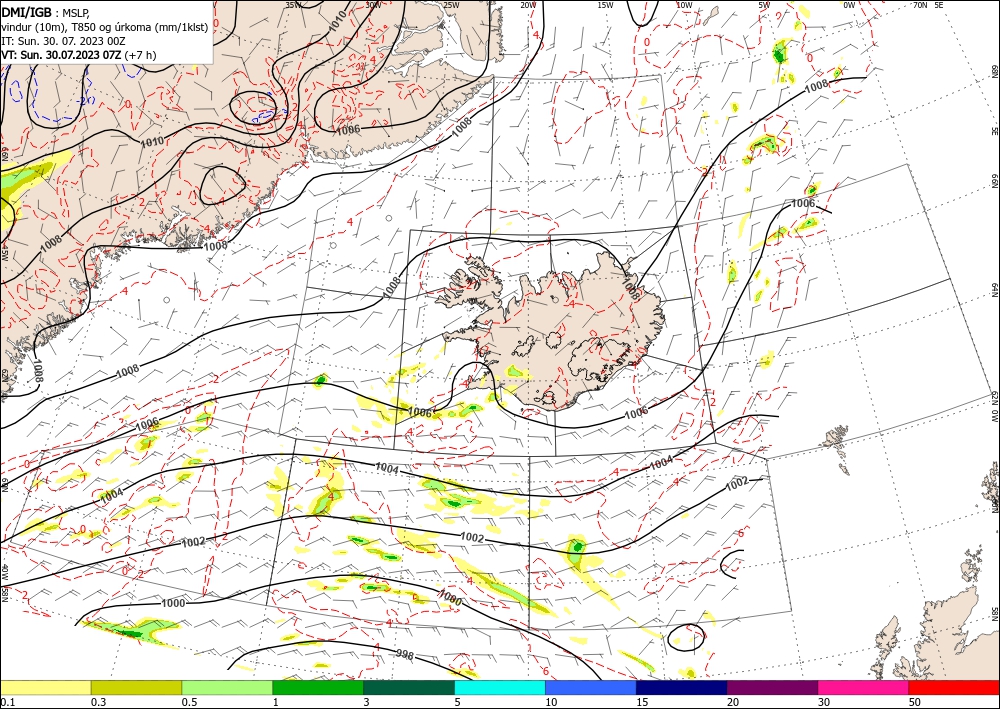Click the red 50+ legend segment
The width and height of the screenshot is (1000, 709).
pos(954,687)
